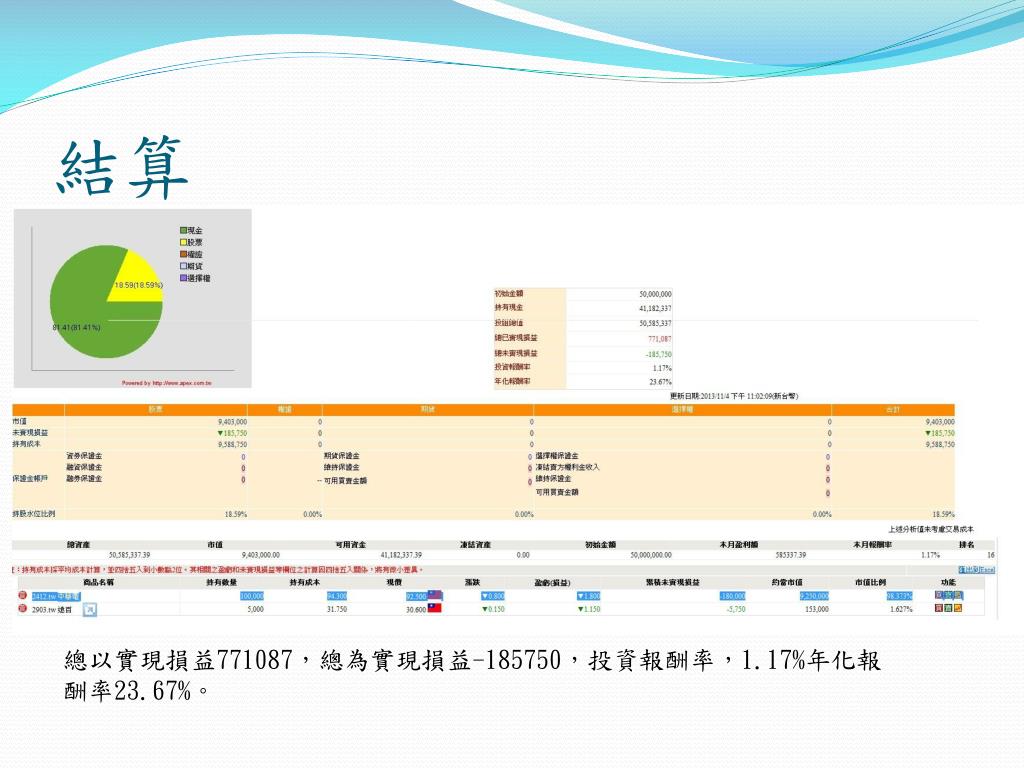
Task: Click the green 現金 legend swatch
Action: click(x=184, y=231)
